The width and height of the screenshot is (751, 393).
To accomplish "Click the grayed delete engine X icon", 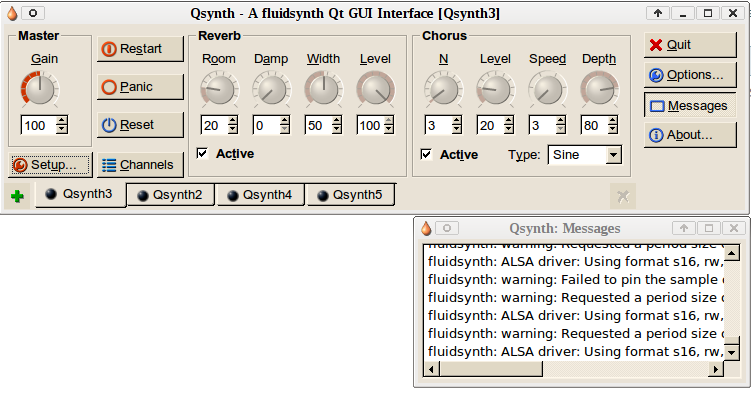I will click(623, 196).
